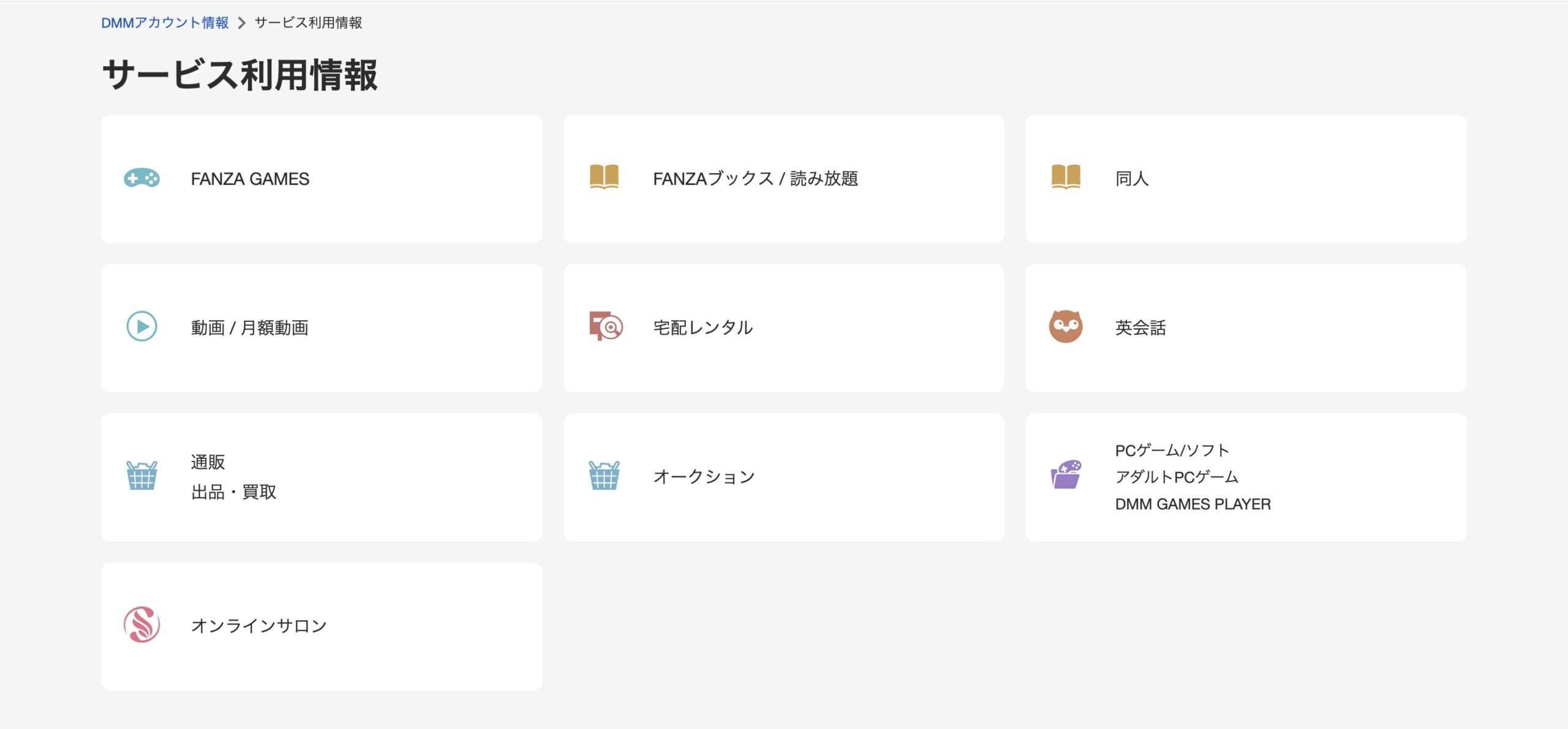Click the サービス利用情報 breadcrumb text

pyautogui.click(x=308, y=23)
